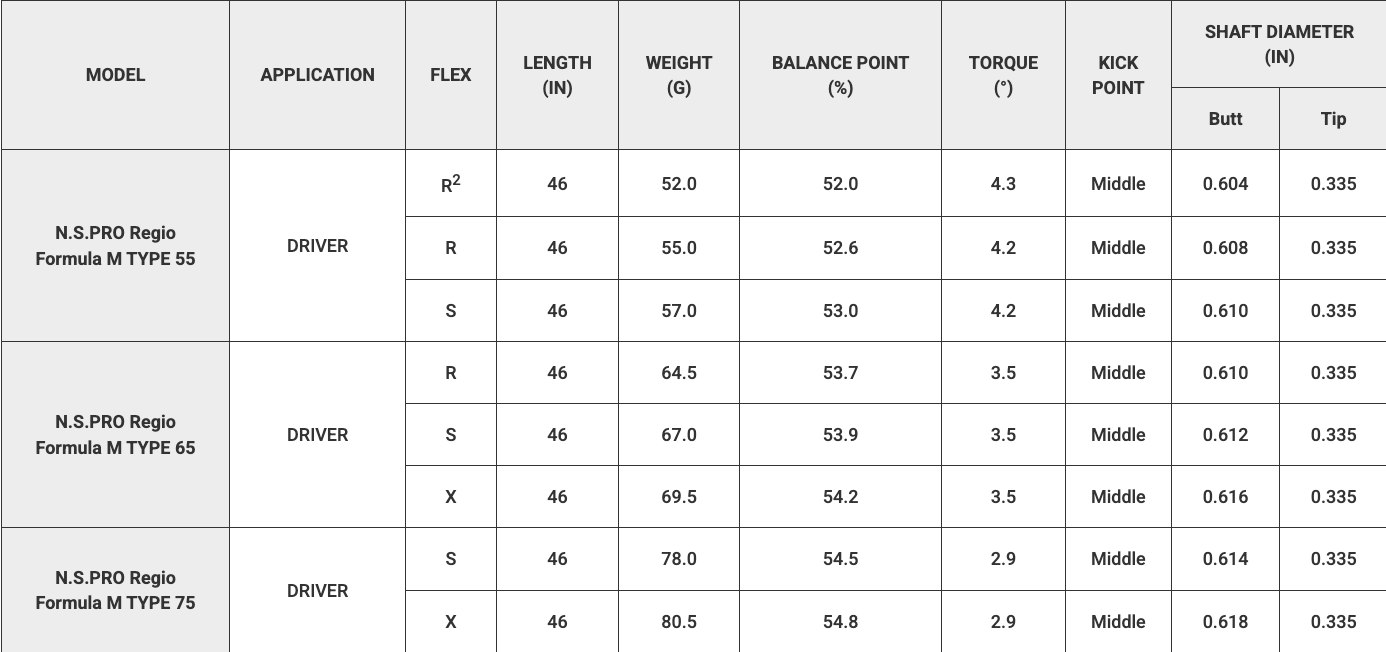Click the 64.5 weight cell
The height and width of the screenshot is (652, 1386).
click(679, 373)
